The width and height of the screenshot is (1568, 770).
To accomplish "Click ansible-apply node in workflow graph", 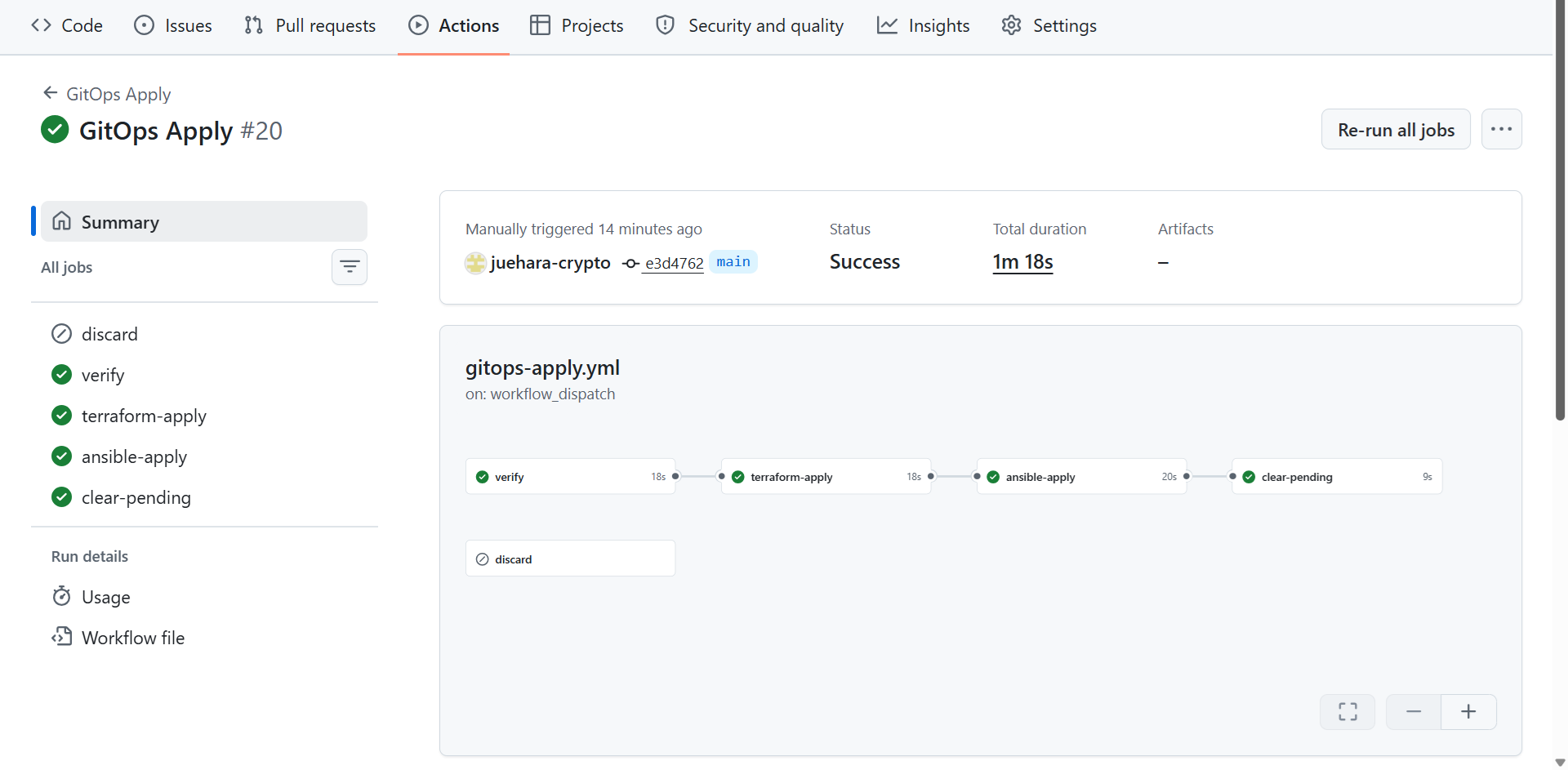I will (x=1081, y=477).
